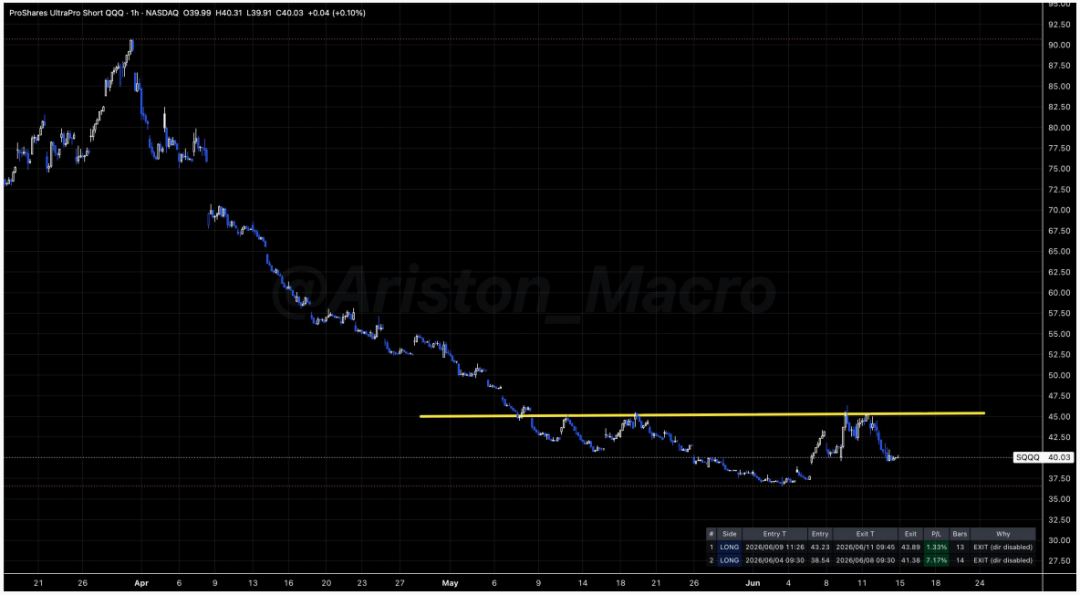Click the 43.89 exit price cell
Screen dimensions: 1080x595
(x=911, y=547)
